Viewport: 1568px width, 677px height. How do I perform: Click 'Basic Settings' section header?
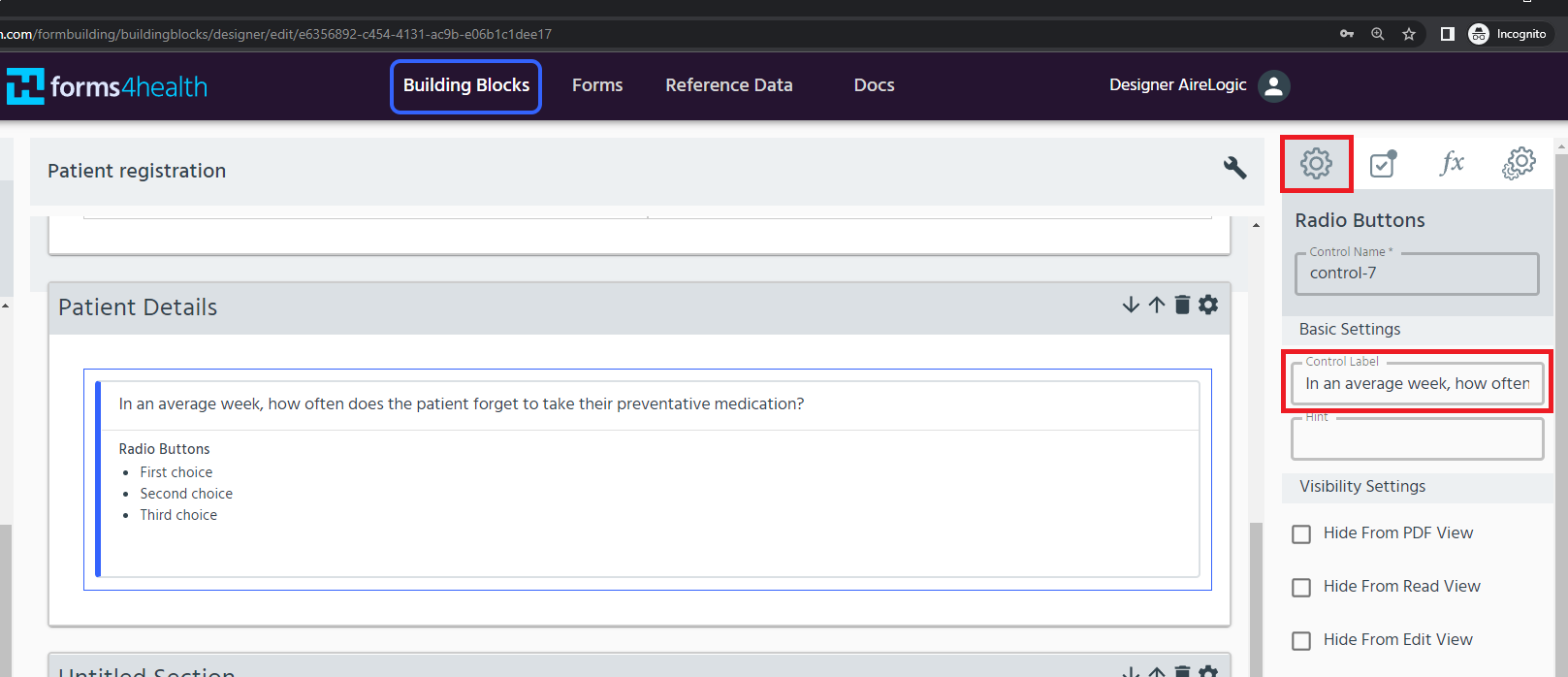pyautogui.click(x=1350, y=329)
